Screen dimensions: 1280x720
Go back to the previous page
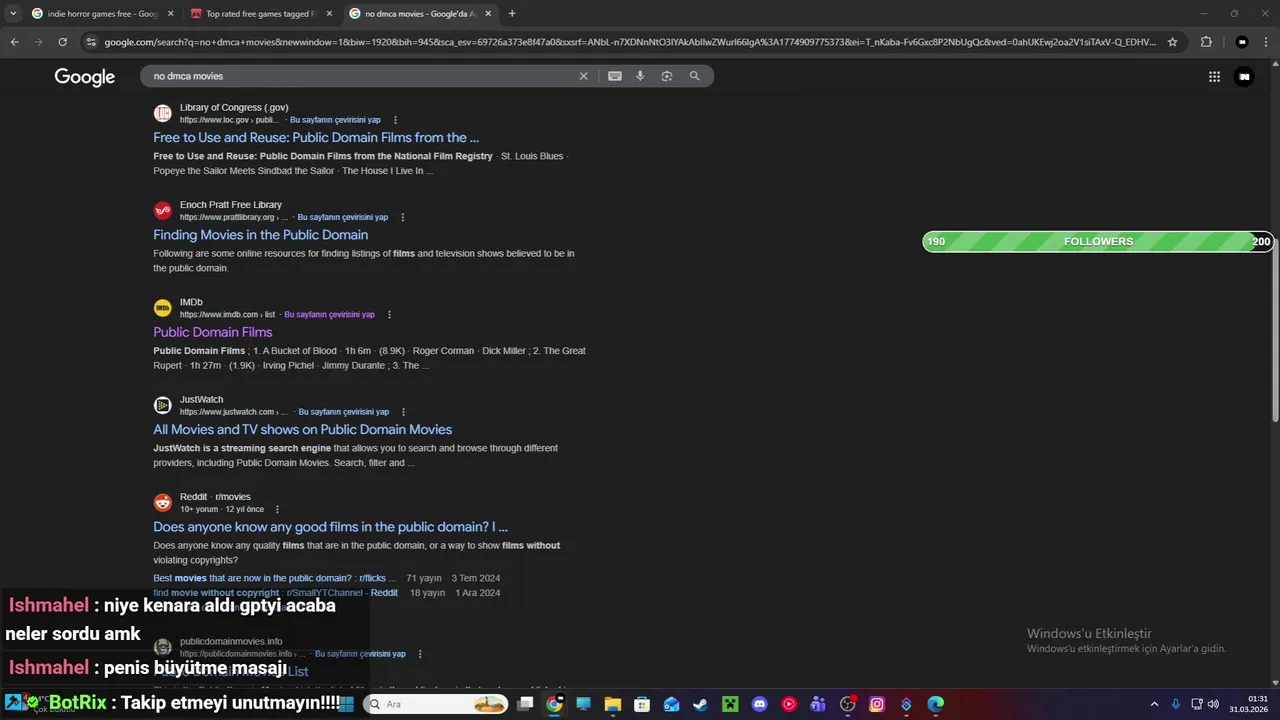14,42
